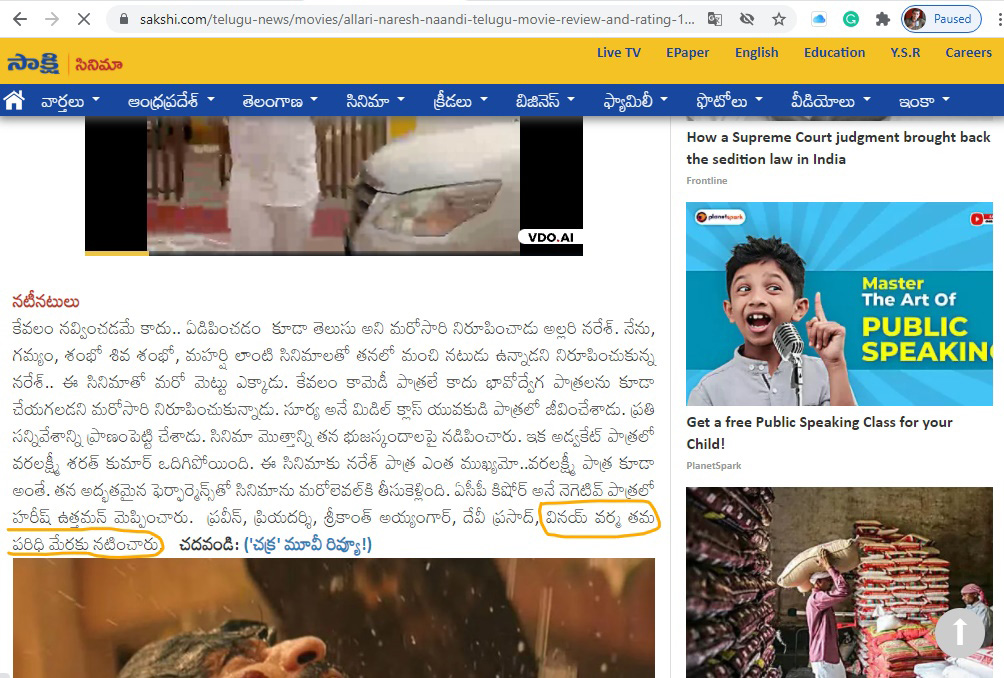1004x678 pixels.
Task: Expand the సినిమా dropdown menu
Action: (375, 101)
